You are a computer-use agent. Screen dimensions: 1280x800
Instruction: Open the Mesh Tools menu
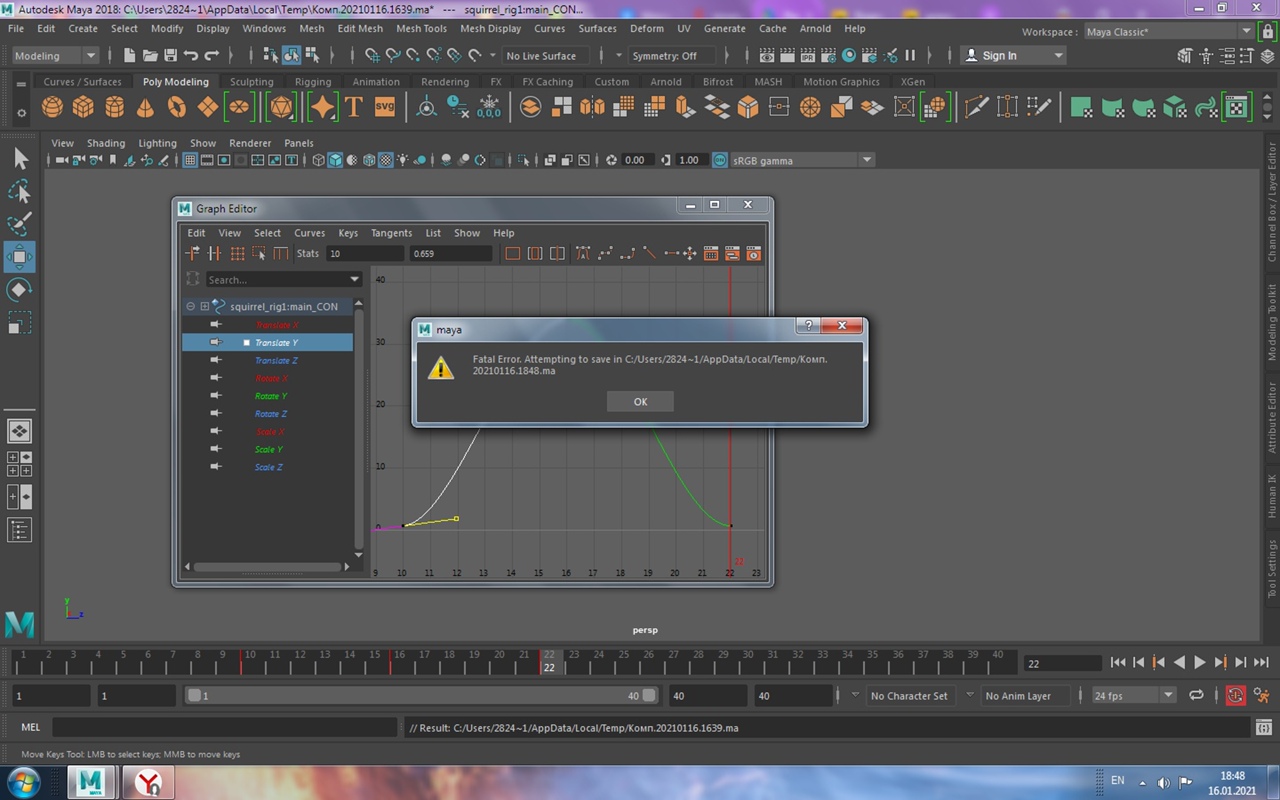click(421, 29)
